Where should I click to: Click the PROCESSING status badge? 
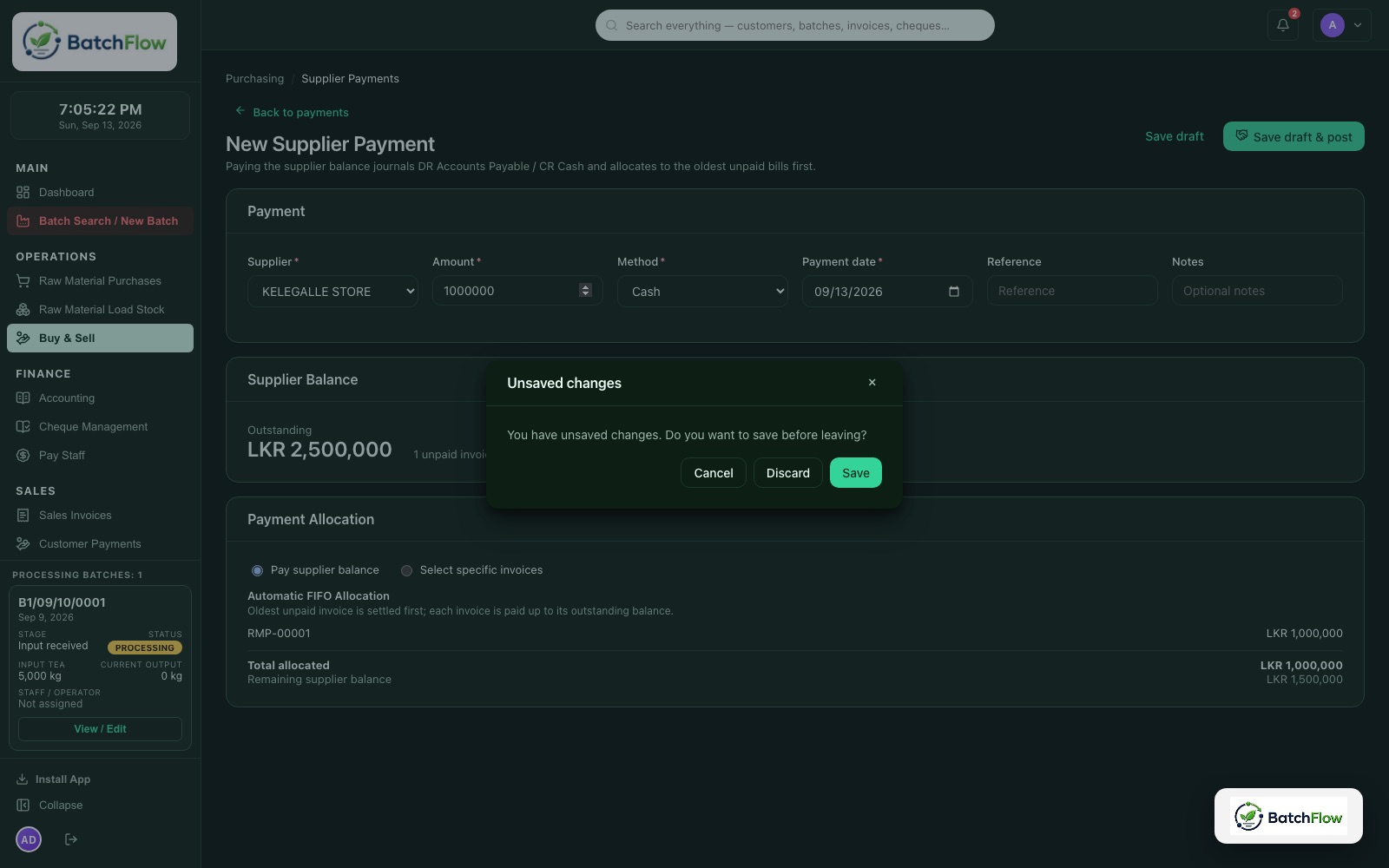point(145,648)
